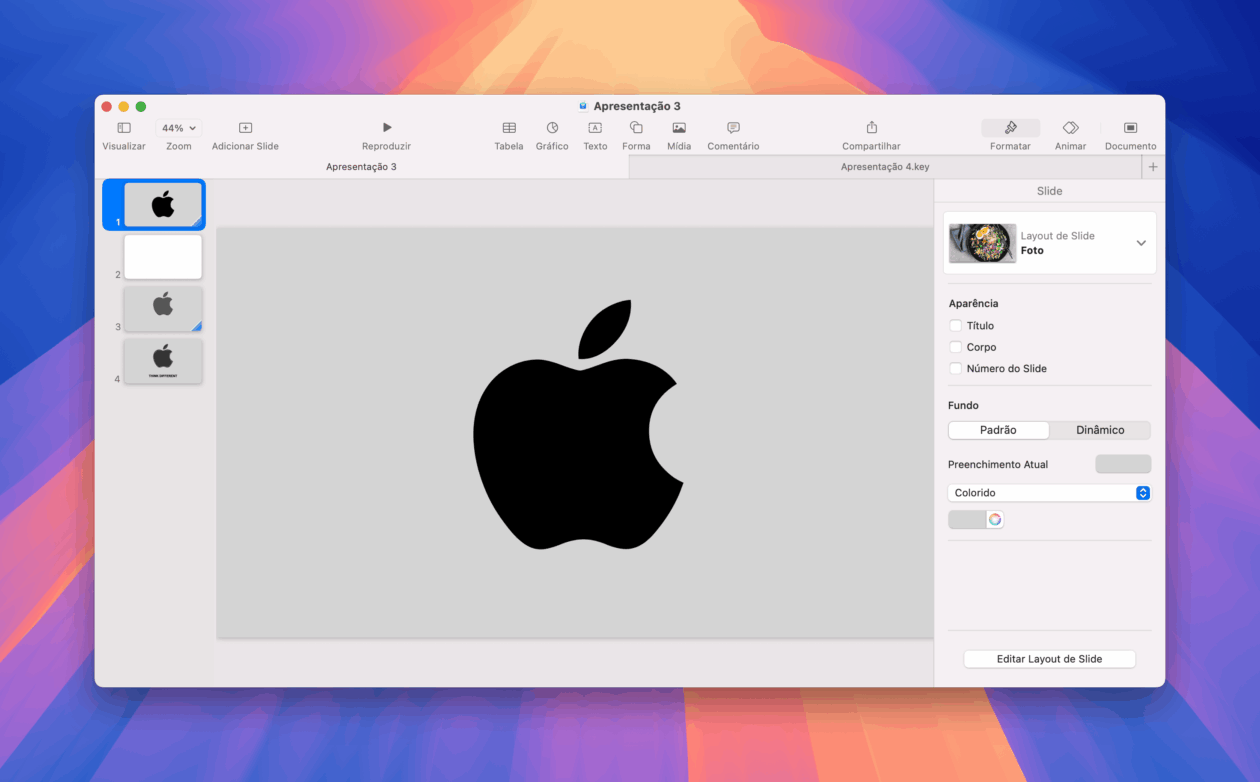Open the Visualizar sidebar view icon

coord(124,128)
